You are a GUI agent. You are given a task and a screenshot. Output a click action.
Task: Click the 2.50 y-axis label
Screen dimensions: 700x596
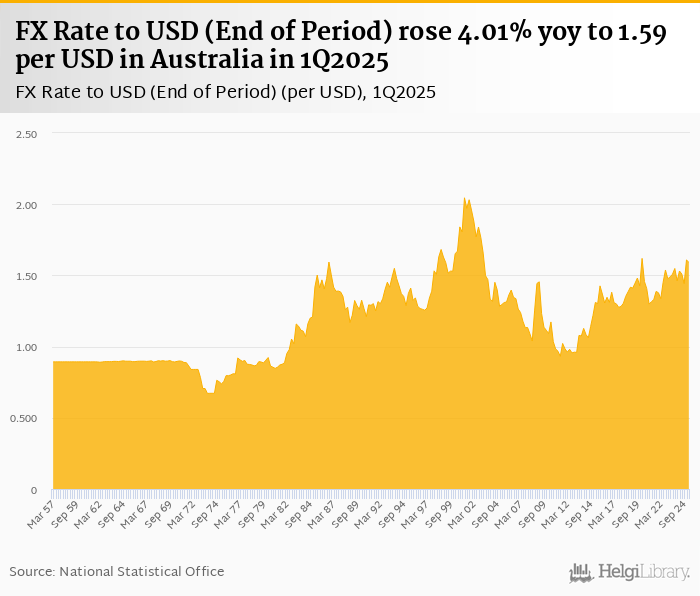[25, 133]
